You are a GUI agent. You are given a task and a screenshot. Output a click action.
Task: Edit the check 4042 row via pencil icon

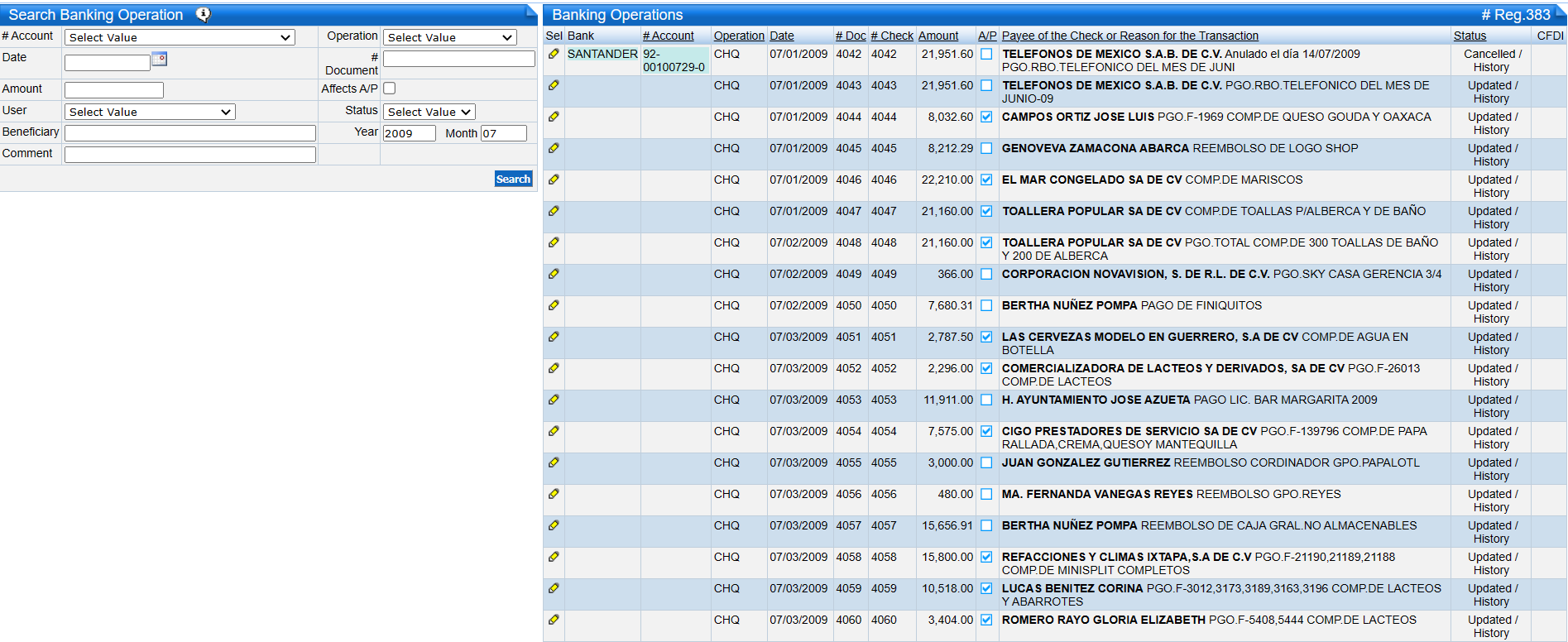554,54
